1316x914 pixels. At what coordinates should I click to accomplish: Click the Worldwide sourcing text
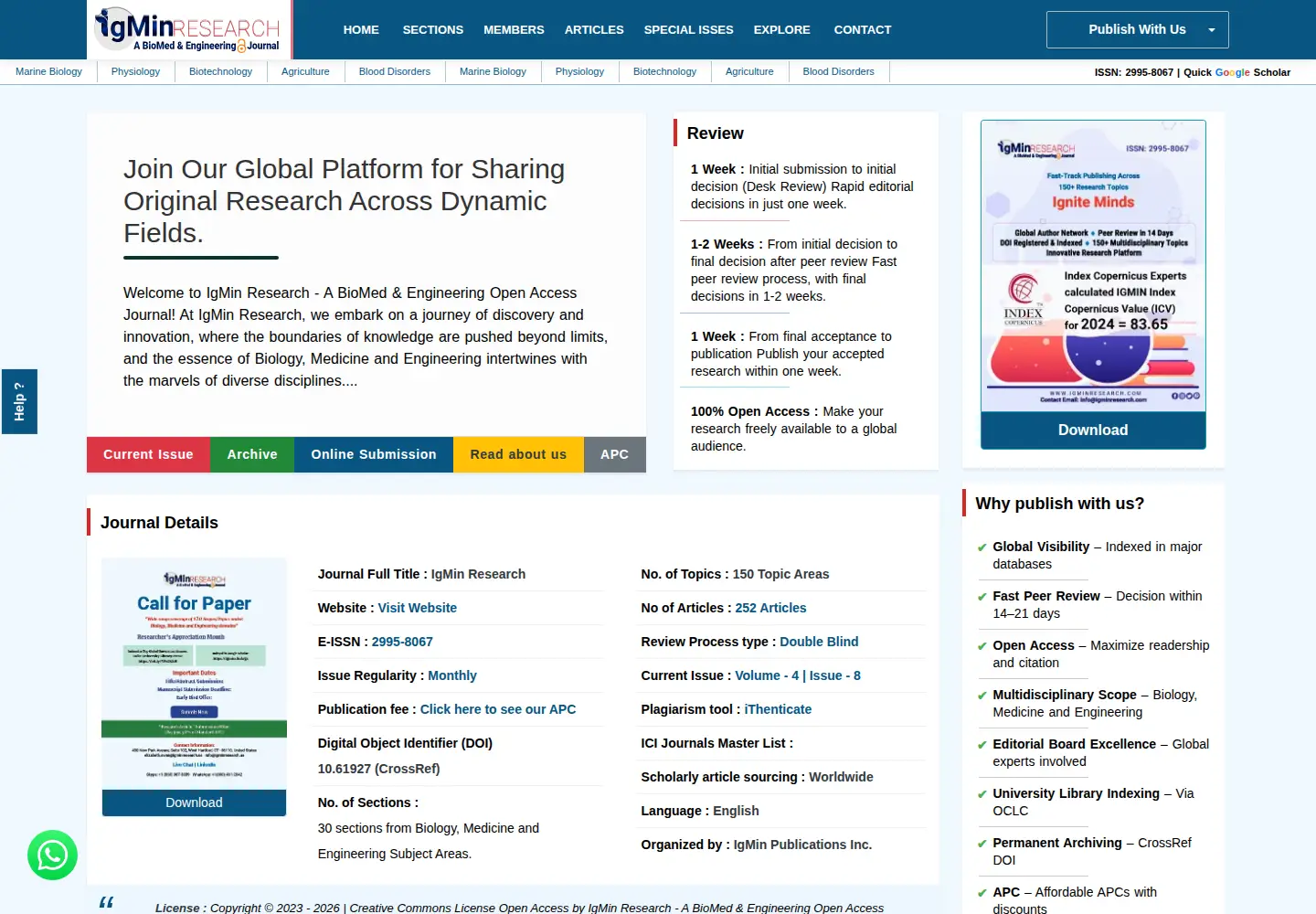point(841,777)
